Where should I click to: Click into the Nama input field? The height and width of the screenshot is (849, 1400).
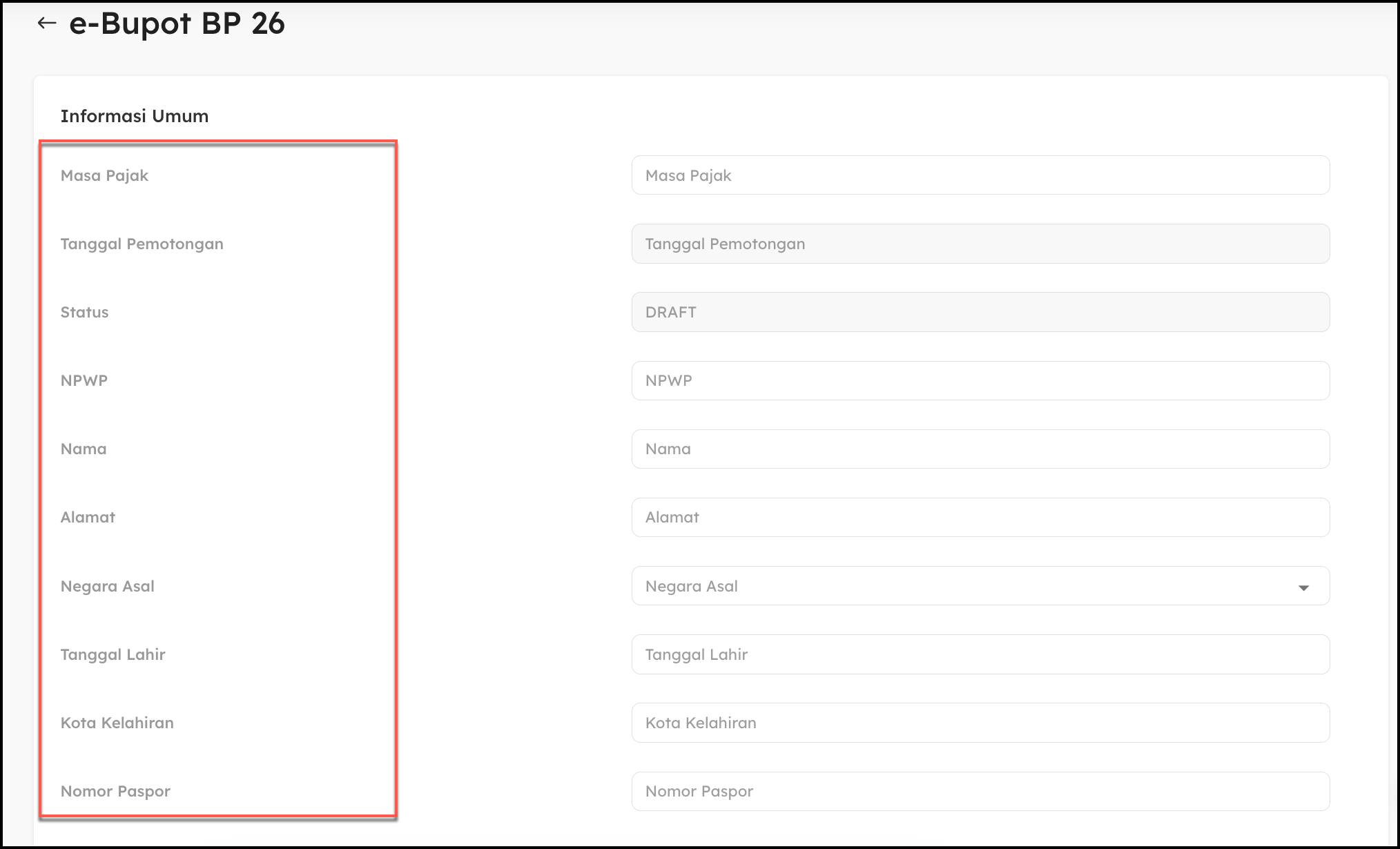pos(980,449)
